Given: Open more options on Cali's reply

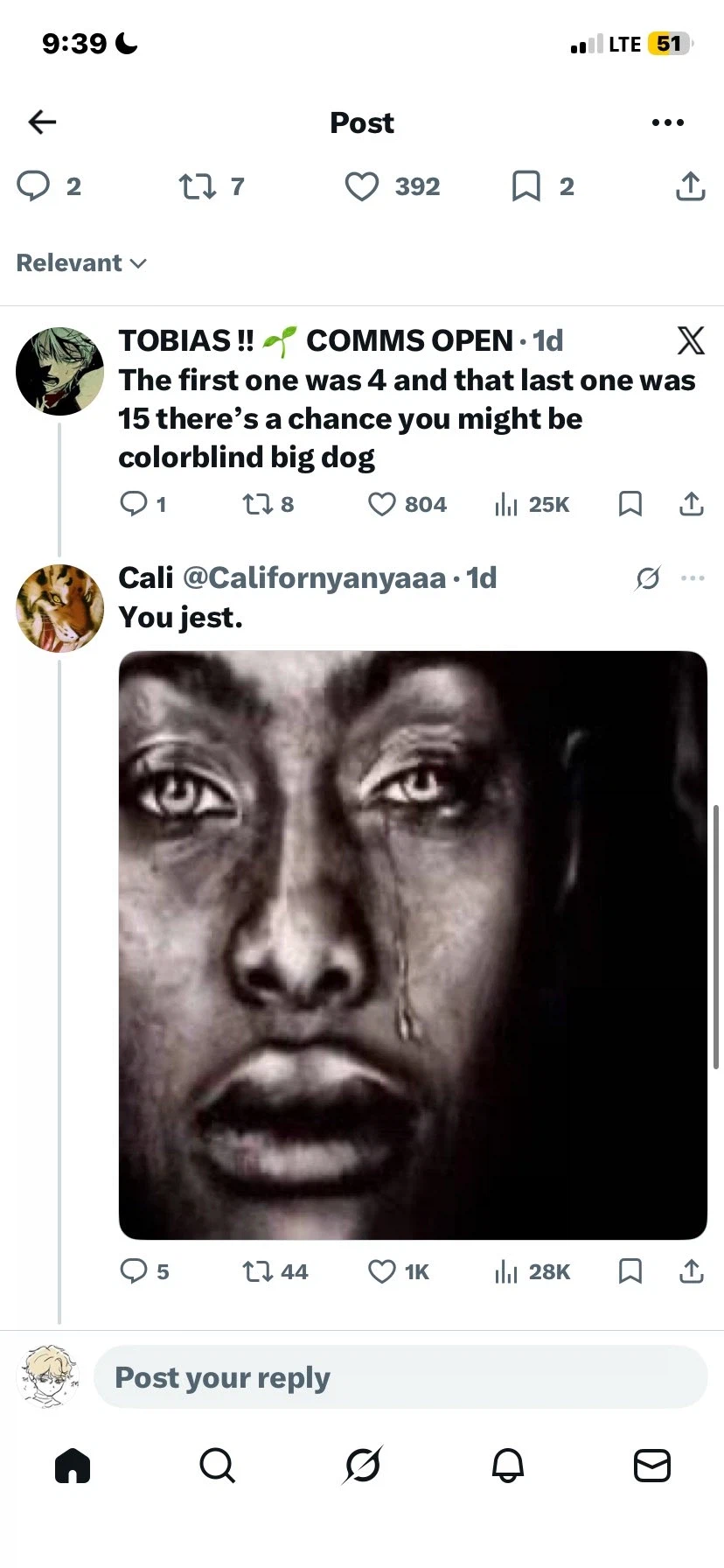Looking at the screenshot, I should [693, 577].
